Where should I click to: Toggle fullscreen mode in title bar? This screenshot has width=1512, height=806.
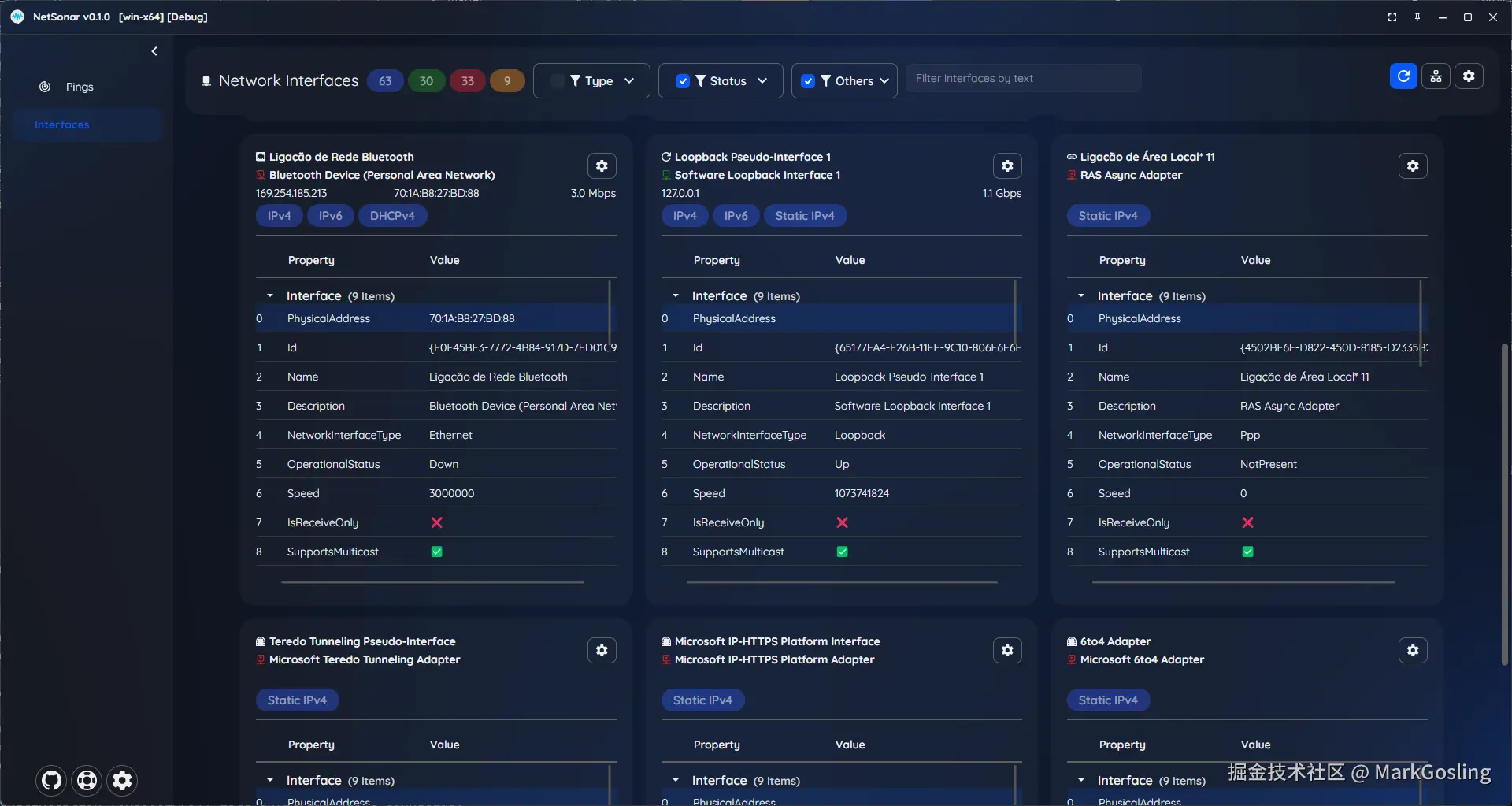pyautogui.click(x=1392, y=17)
